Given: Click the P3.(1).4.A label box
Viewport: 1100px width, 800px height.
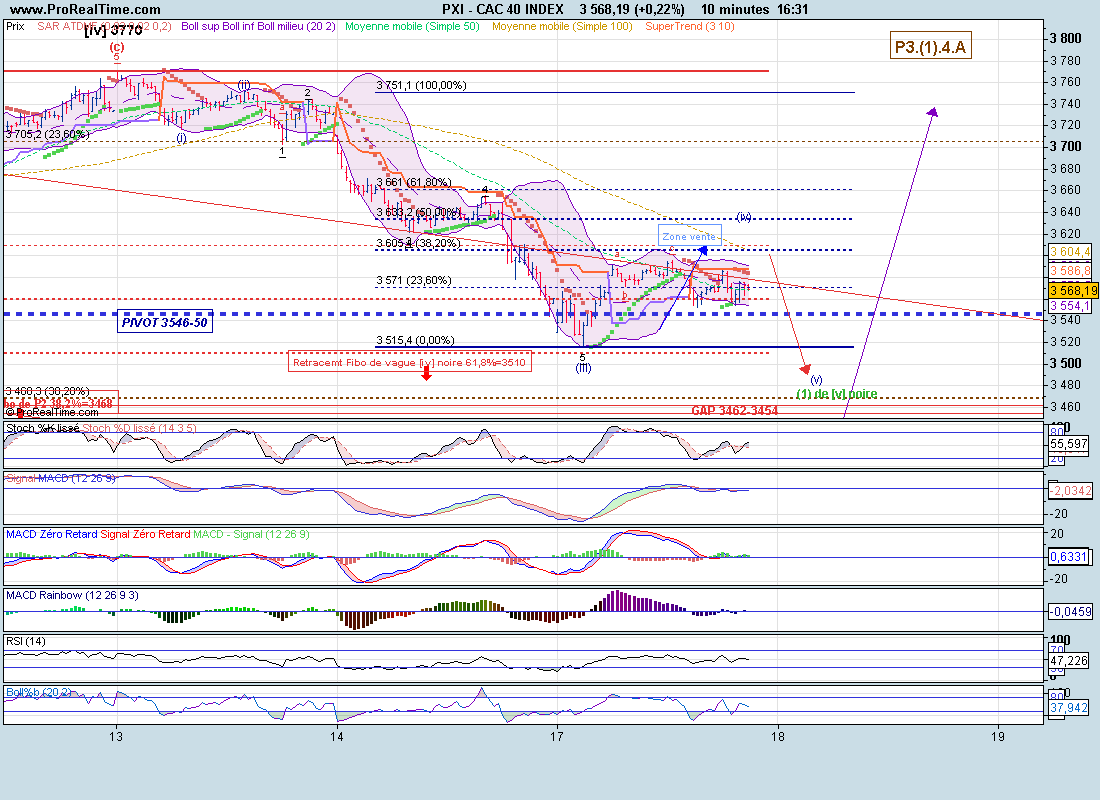Looking at the screenshot, I should click(x=930, y=47).
